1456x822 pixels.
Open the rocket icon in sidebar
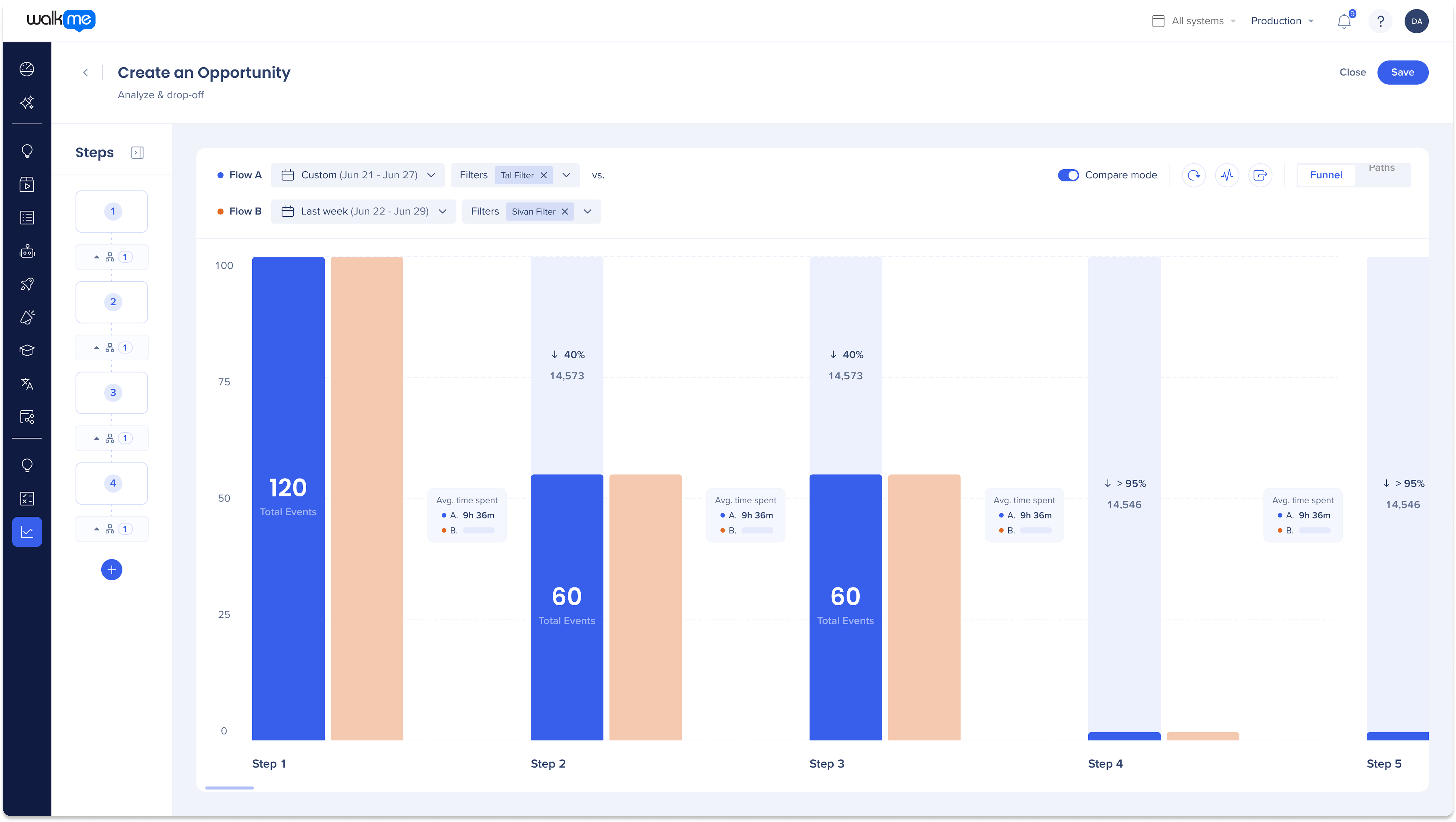[x=27, y=284]
